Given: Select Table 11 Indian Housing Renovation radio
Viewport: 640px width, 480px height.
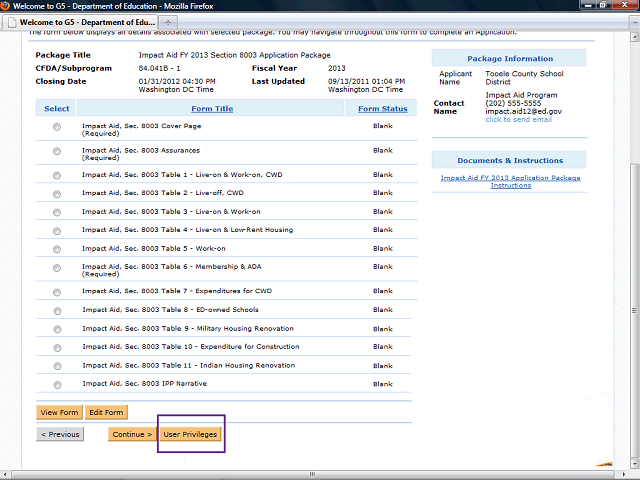Looking at the screenshot, I should click(58, 367).
